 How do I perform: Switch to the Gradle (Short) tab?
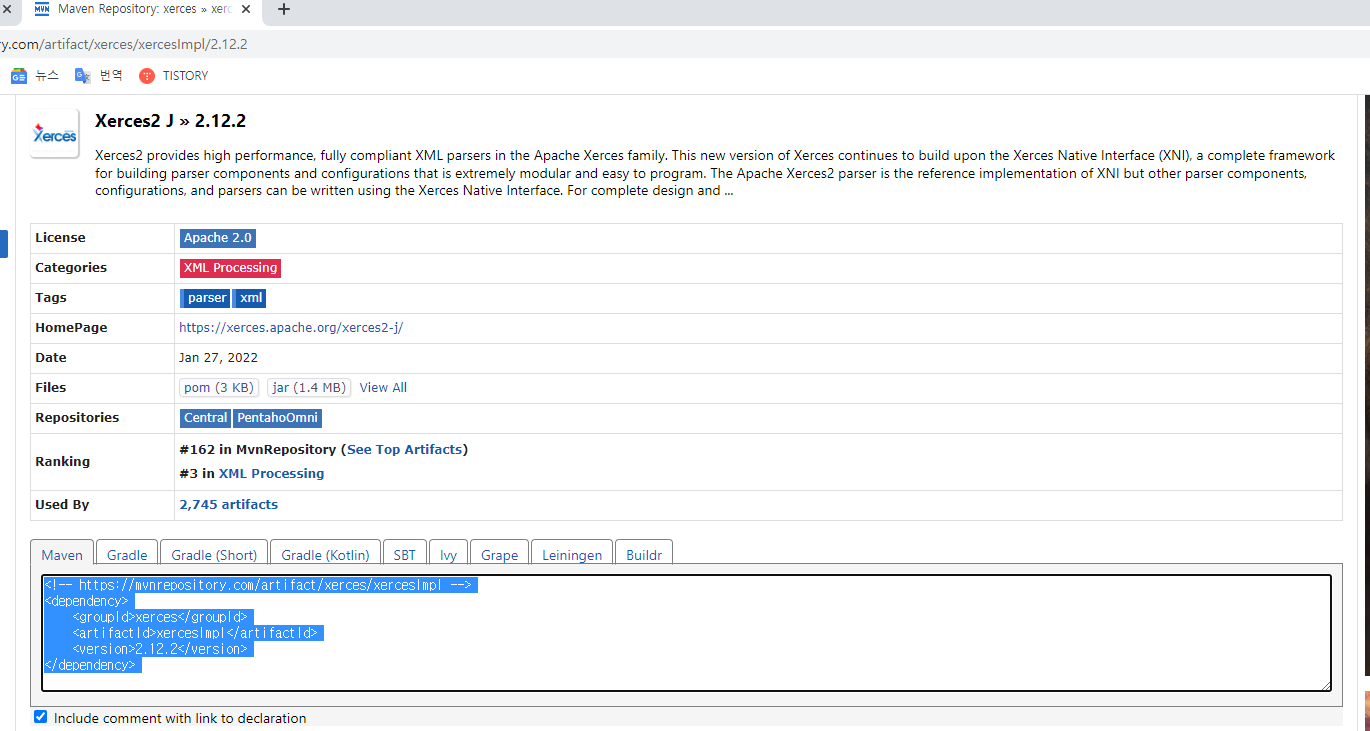tap(214, 555)
